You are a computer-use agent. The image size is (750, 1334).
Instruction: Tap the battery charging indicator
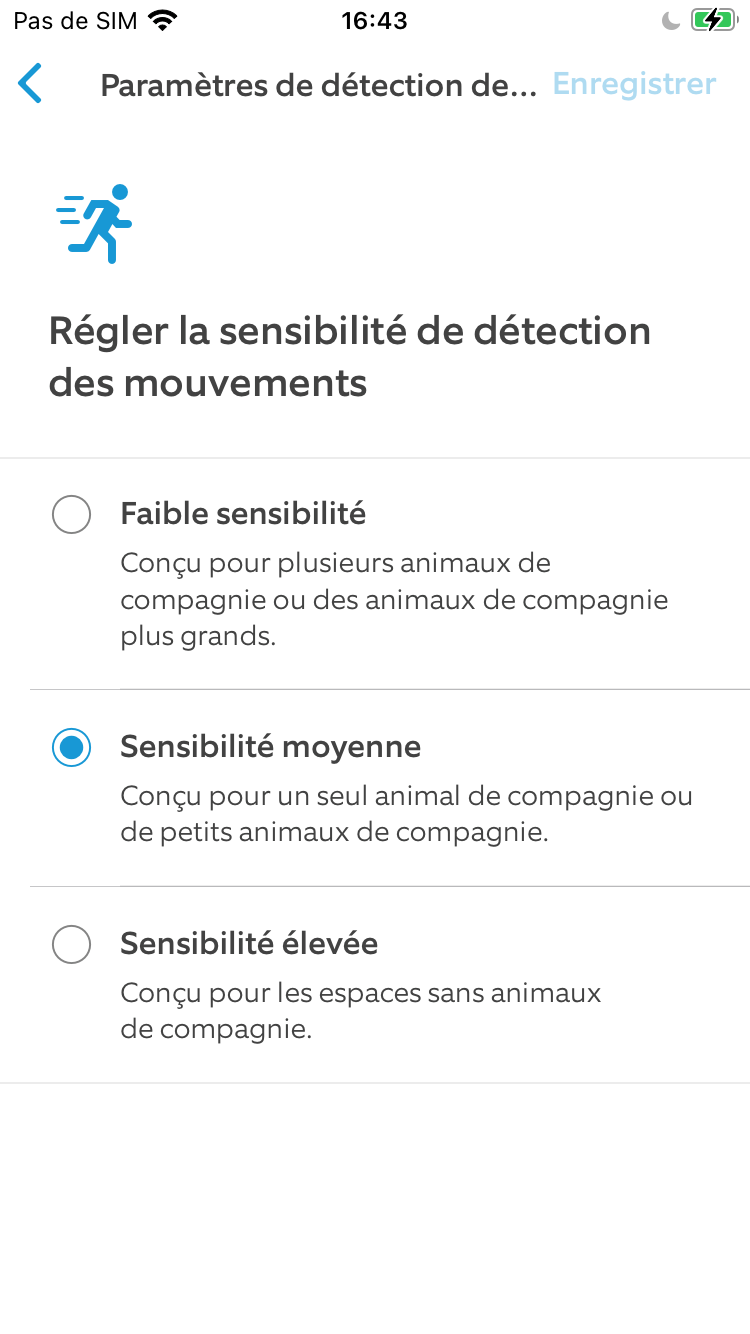(712, 20)
